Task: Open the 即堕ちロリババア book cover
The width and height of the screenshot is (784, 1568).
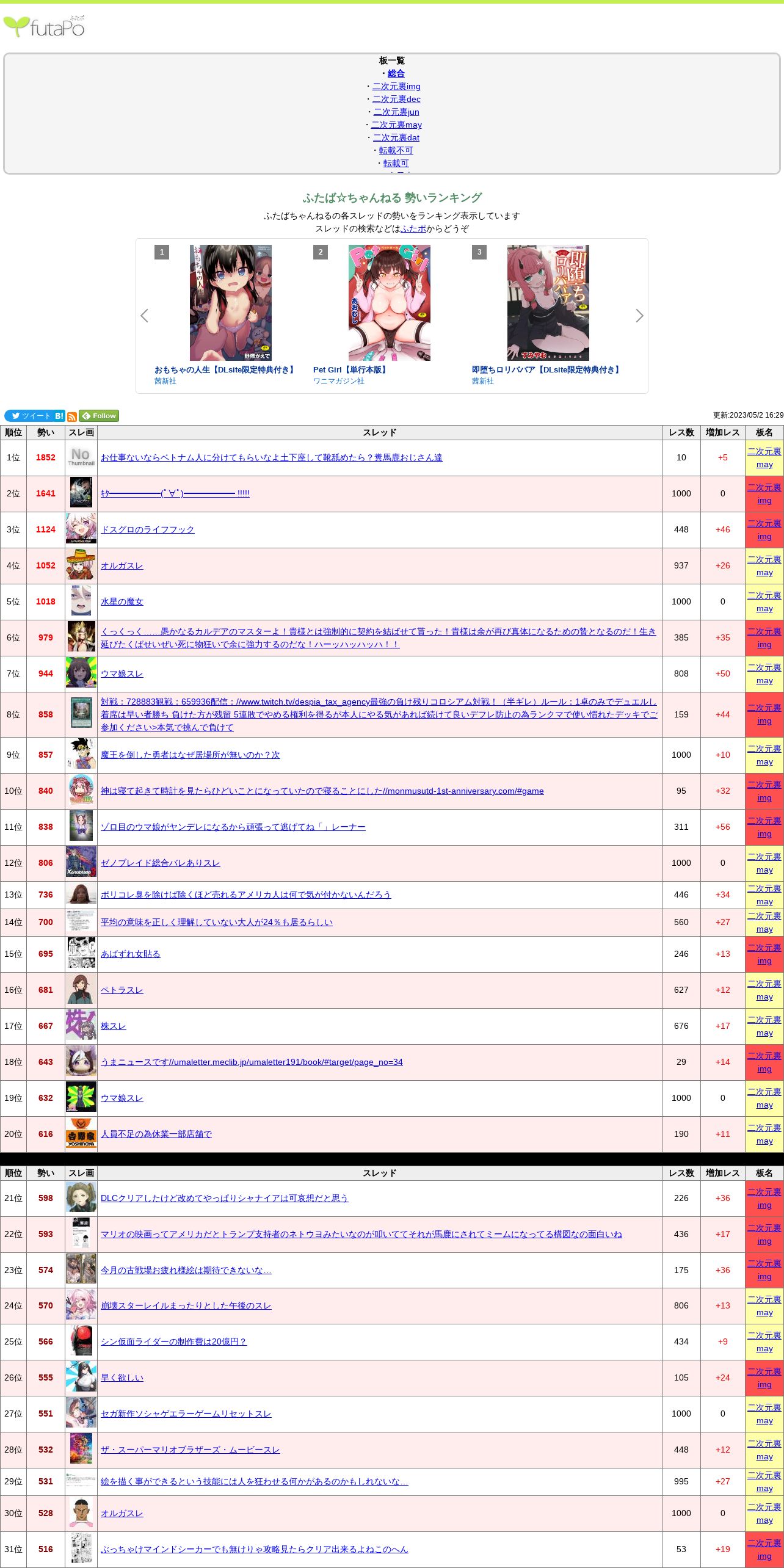Action: (548, 303)
